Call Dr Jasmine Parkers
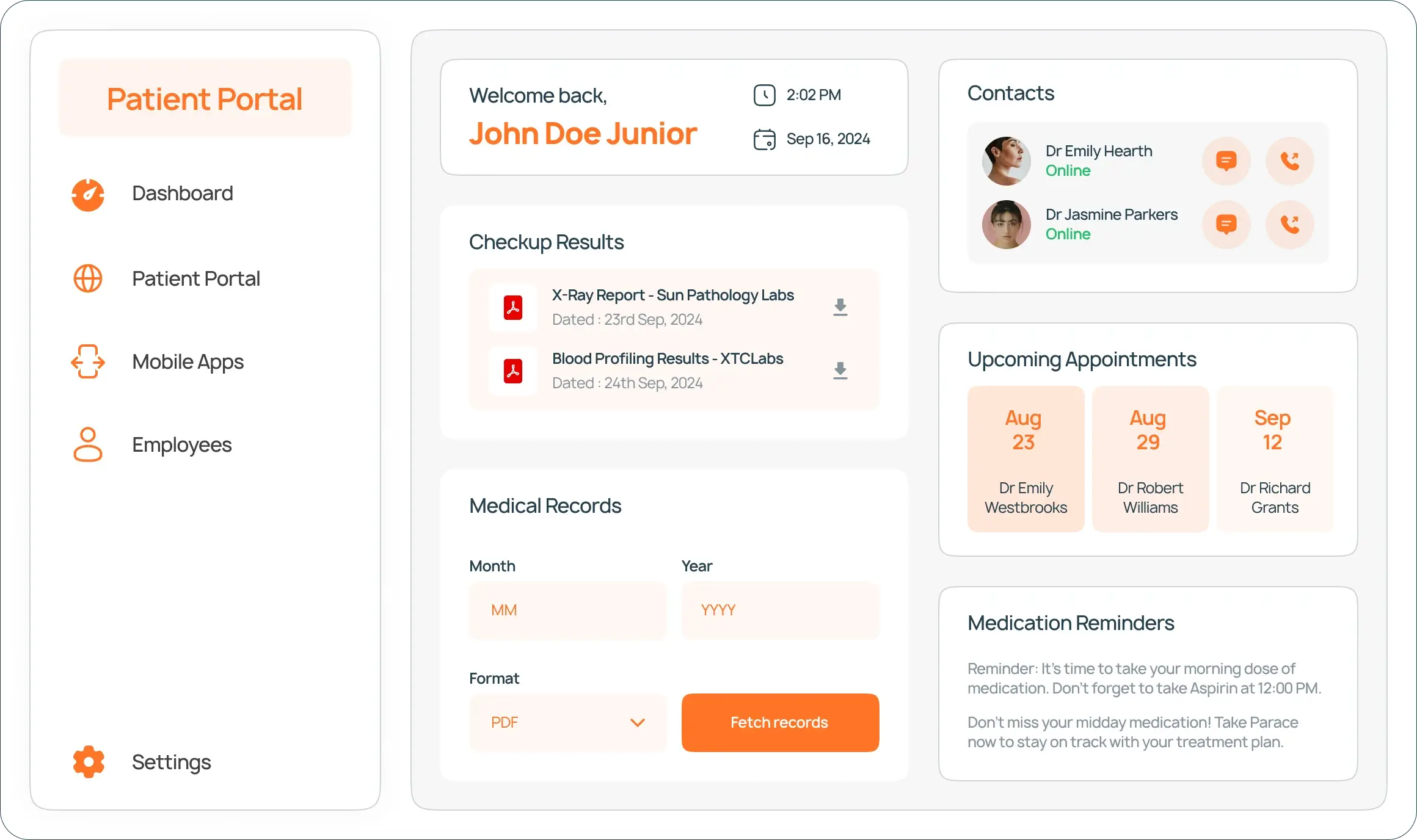This screenshot has width=1417, height=840. pyautogui.click(x=1289, y=225)
